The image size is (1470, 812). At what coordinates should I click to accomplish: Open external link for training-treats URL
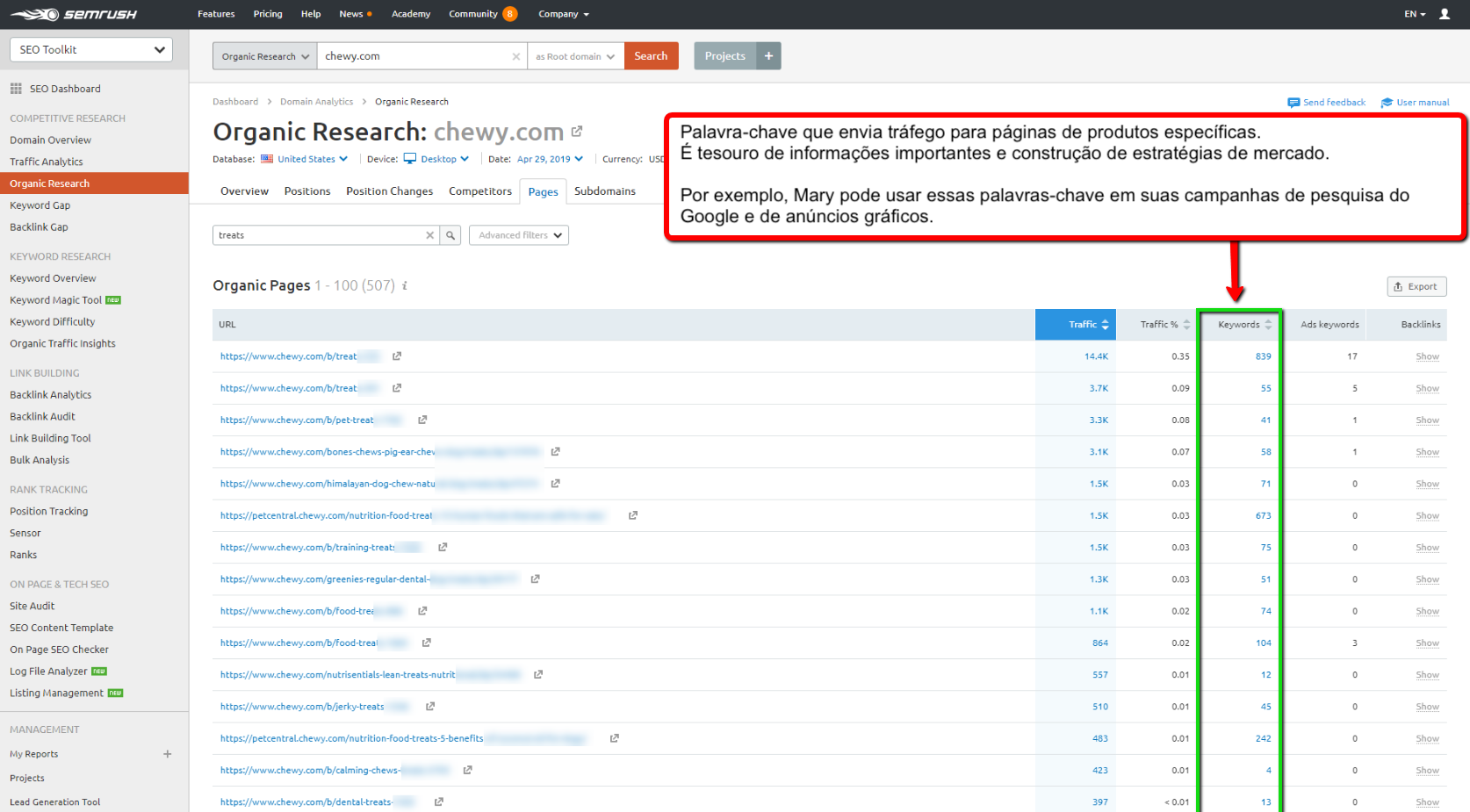pos(443,547)
